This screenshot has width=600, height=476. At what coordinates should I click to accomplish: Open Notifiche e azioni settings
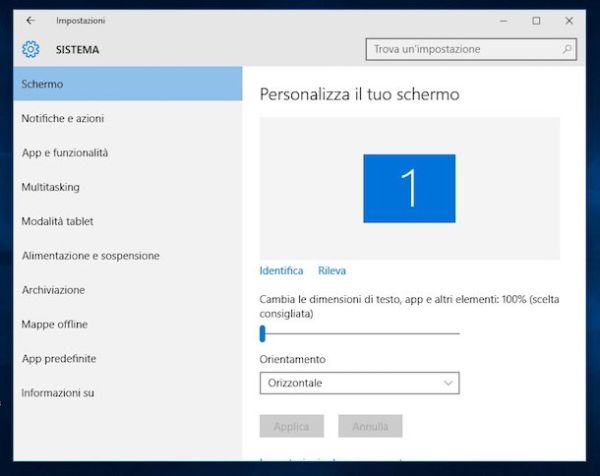click(63, 119)
